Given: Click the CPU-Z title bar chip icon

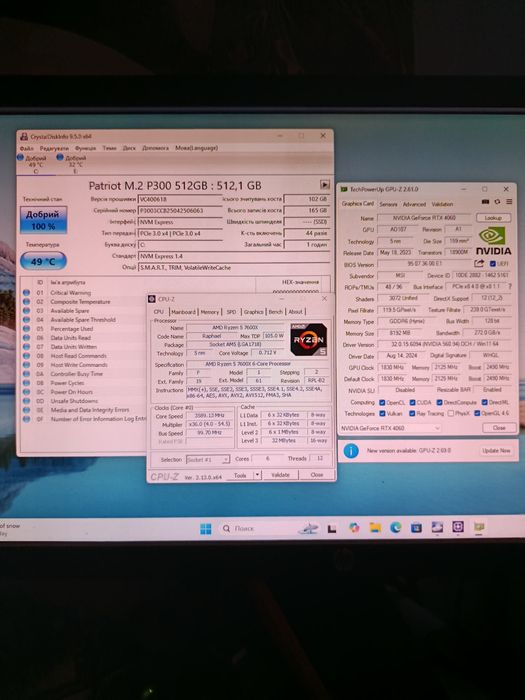Looking at the screenshot, I should pyautogui.click(x=152, y=299).
